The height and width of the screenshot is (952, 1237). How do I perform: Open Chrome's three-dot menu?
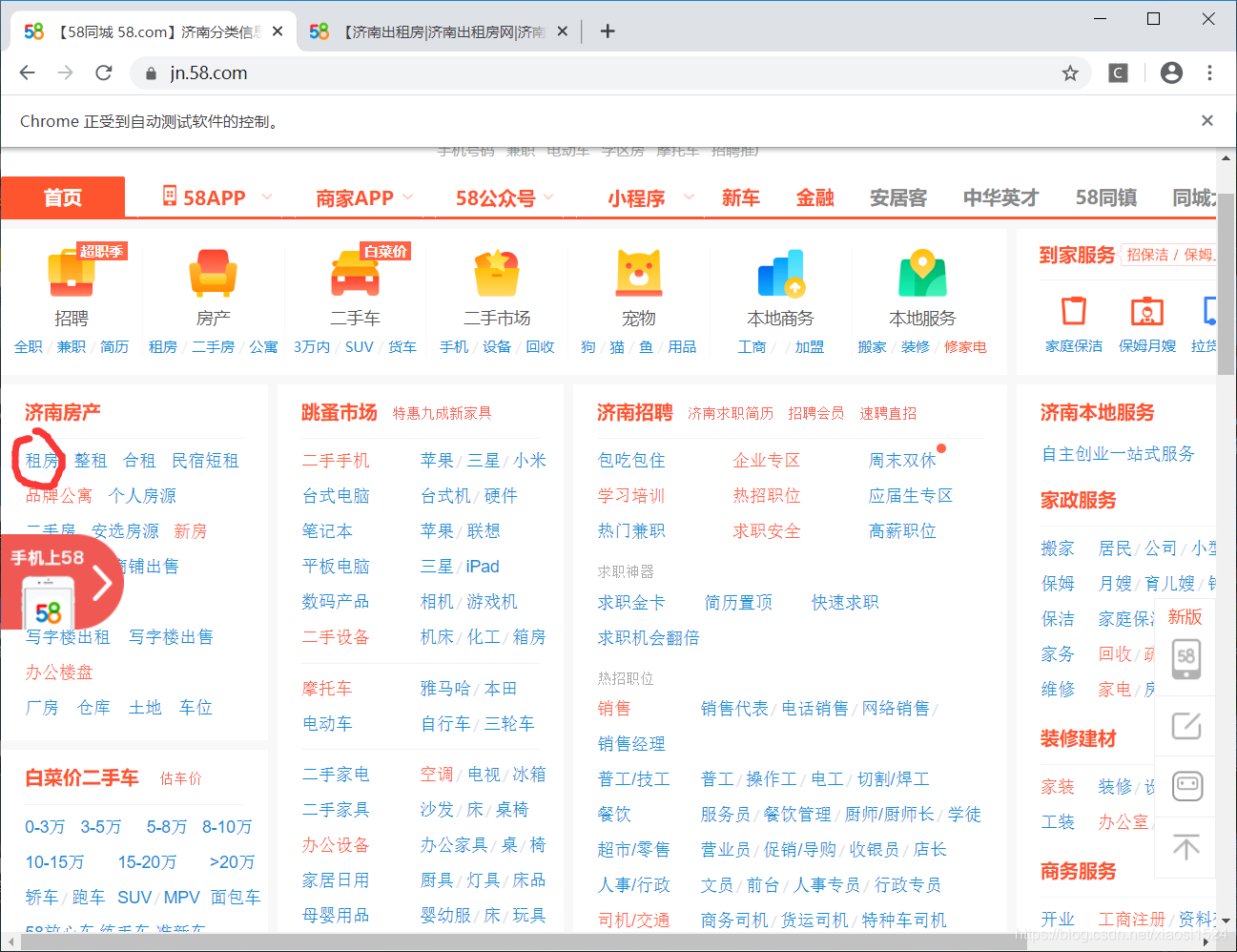1209,72
